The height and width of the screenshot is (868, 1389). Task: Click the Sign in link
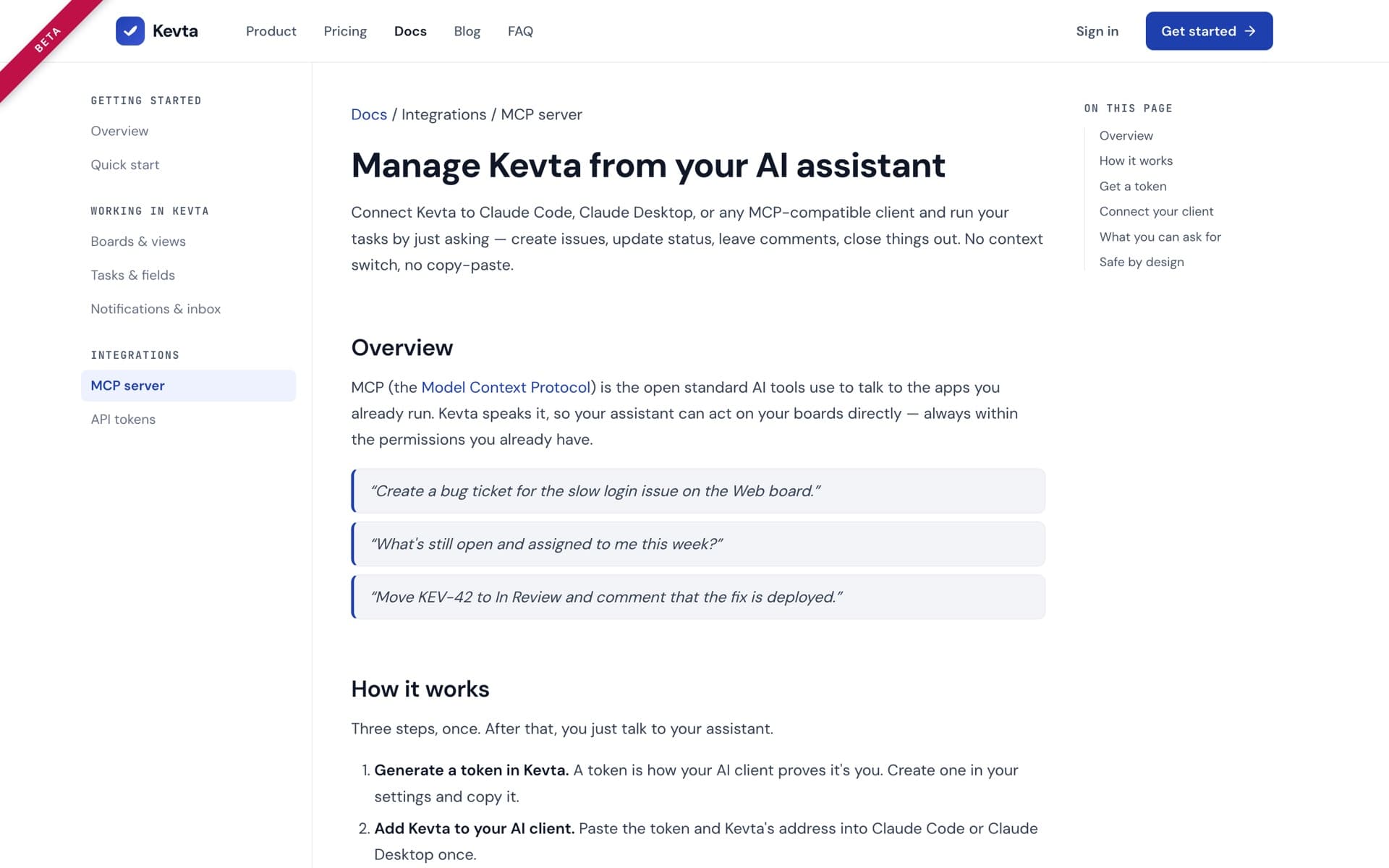tap(1097, 31)
